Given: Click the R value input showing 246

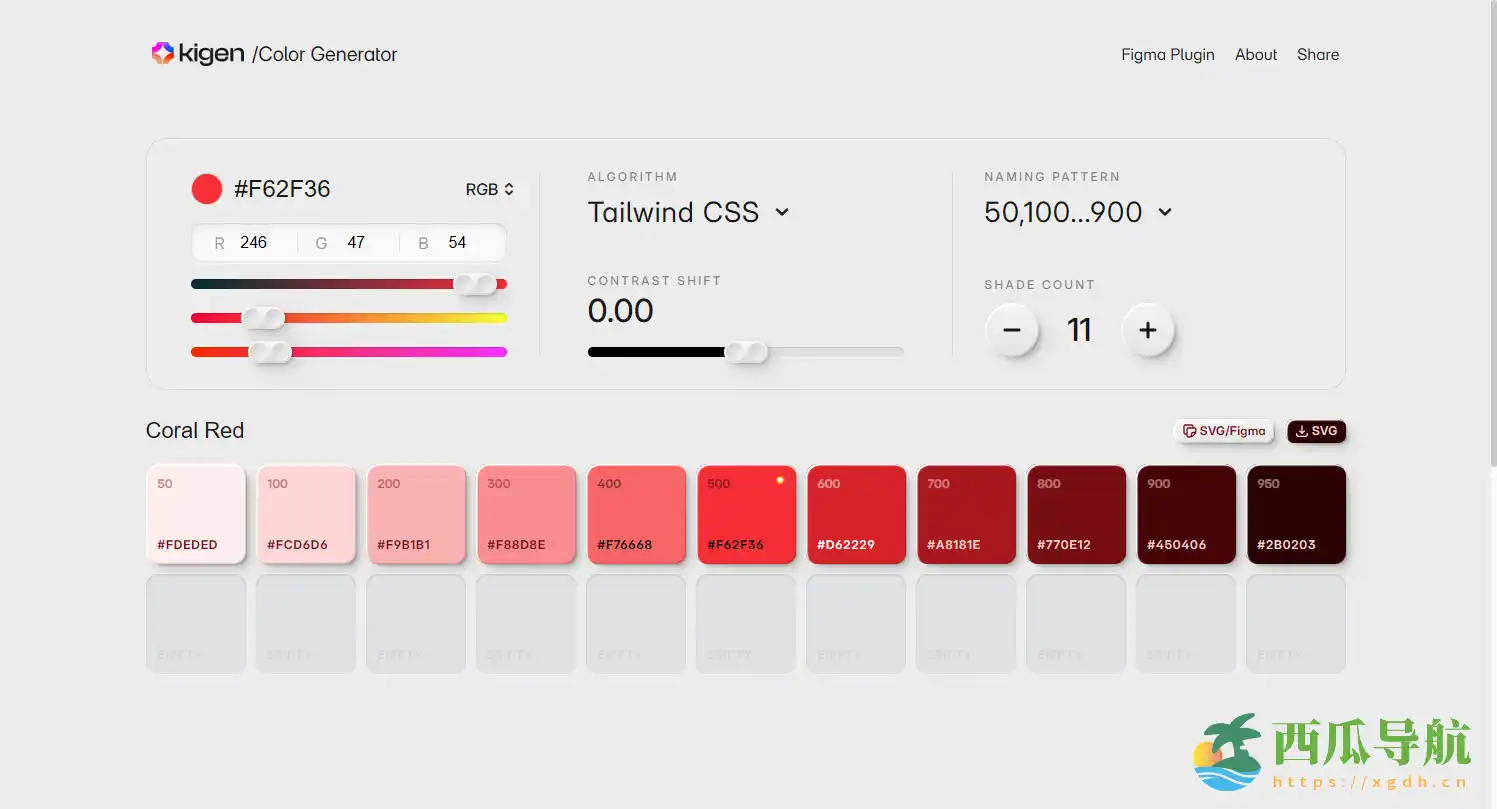Looking at the screenshot, I should click(x=254, y=243).
